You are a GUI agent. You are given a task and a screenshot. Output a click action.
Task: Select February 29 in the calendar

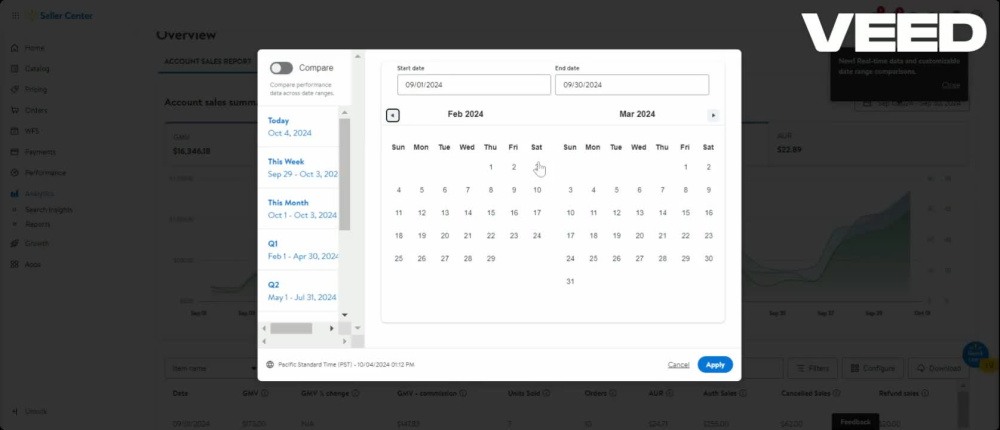[x=490, y=258]
